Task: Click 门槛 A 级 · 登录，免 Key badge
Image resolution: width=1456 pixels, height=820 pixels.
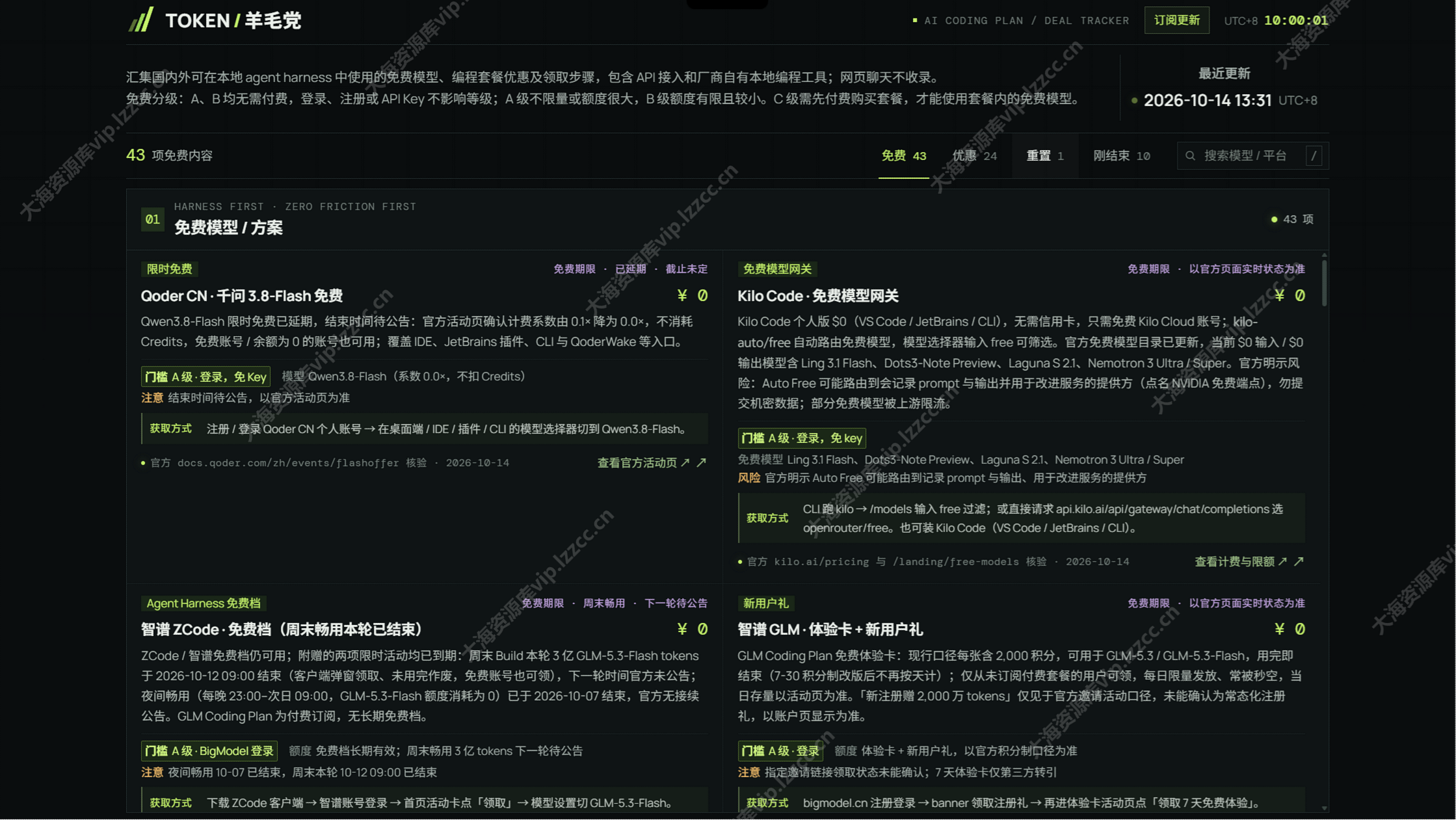Action: coord(205,377)
